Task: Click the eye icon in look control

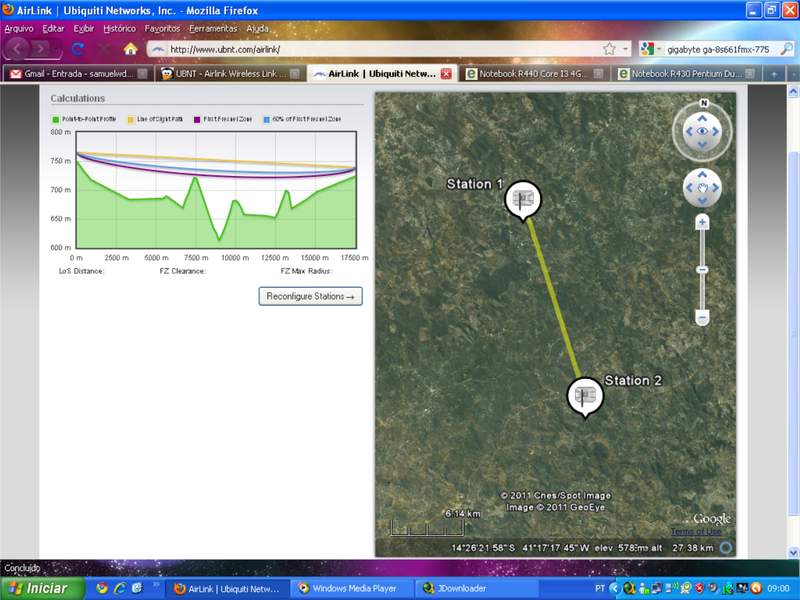Action: (x=703, y=131)
